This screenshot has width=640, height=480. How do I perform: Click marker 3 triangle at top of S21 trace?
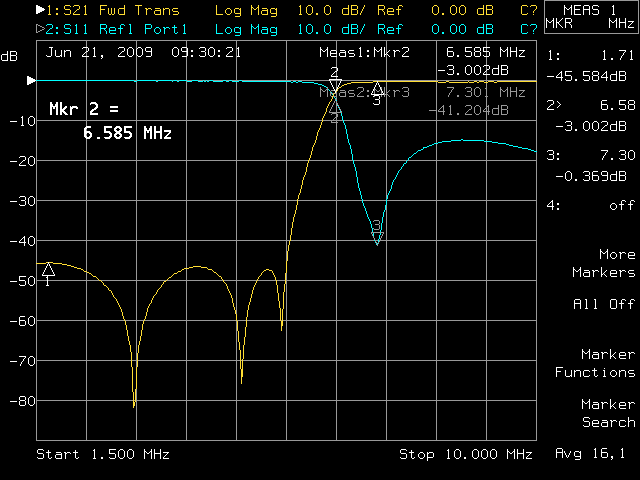[376, 89]
